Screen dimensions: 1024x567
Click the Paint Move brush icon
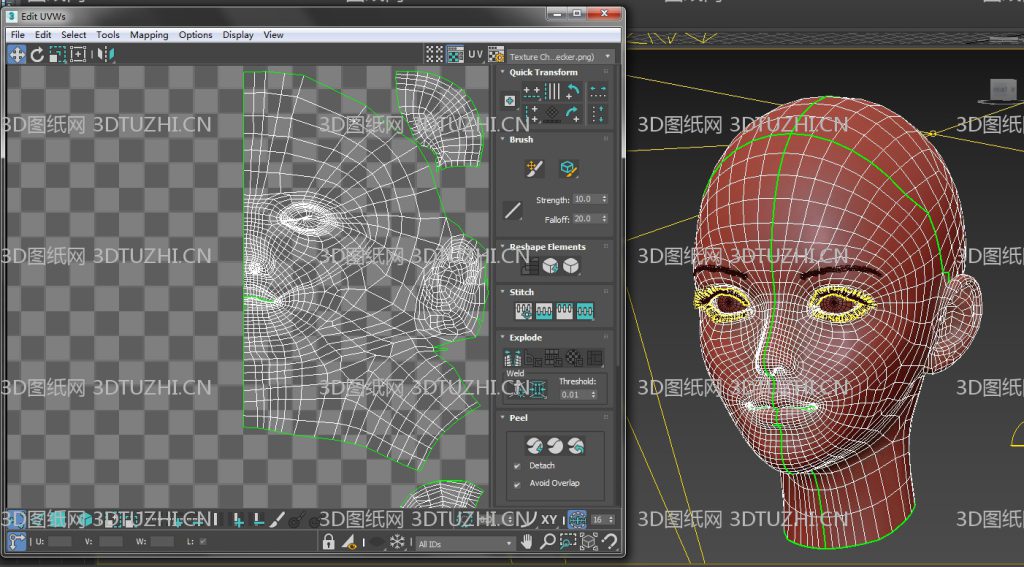coord(532,169)
